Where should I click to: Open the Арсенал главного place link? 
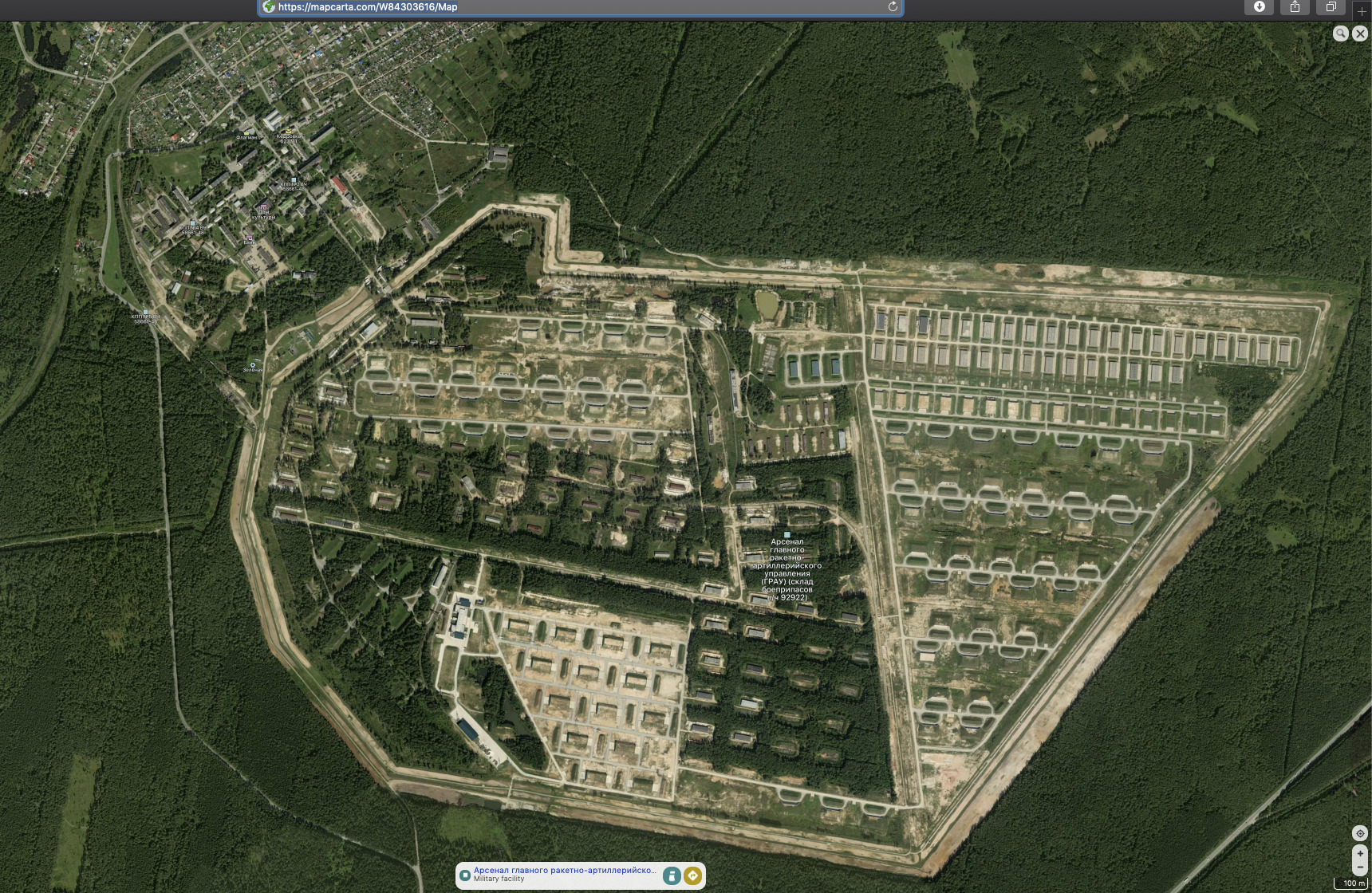(564, 870)
